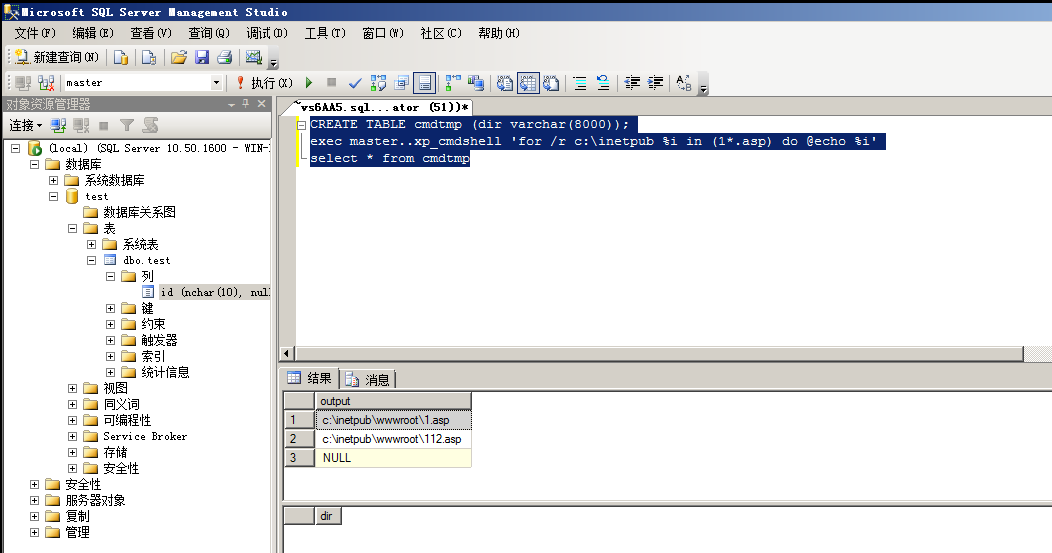Viewport: 1052px width, 553px height.
Task: Open the 查询(Q) menu
Action: point(209,34)
